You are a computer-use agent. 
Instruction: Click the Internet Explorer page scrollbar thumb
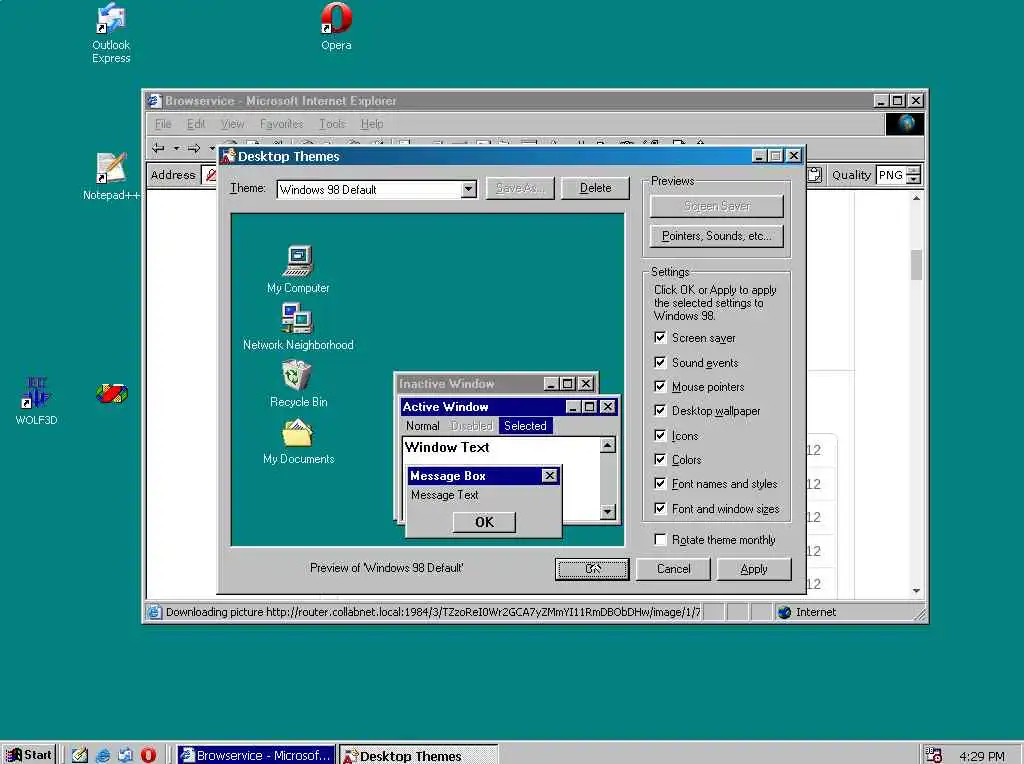click(916, 264)
